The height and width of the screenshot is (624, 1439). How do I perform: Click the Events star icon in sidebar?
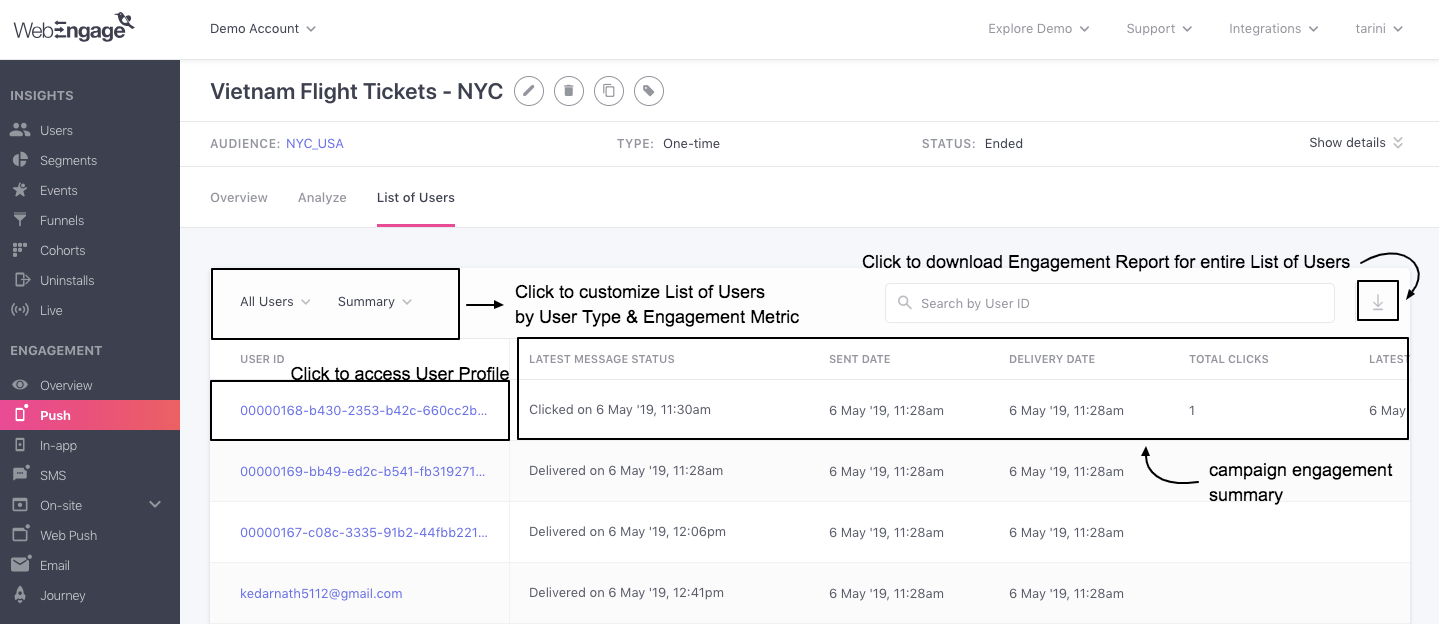click(20, 190)
